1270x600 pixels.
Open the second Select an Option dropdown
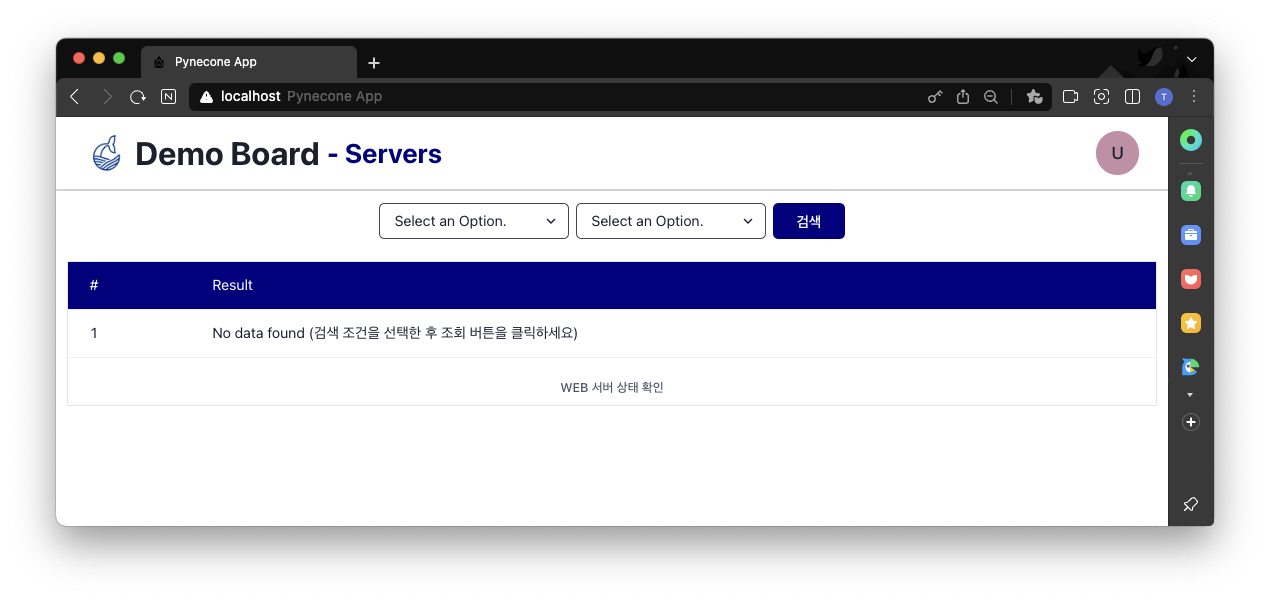[671, 221]
